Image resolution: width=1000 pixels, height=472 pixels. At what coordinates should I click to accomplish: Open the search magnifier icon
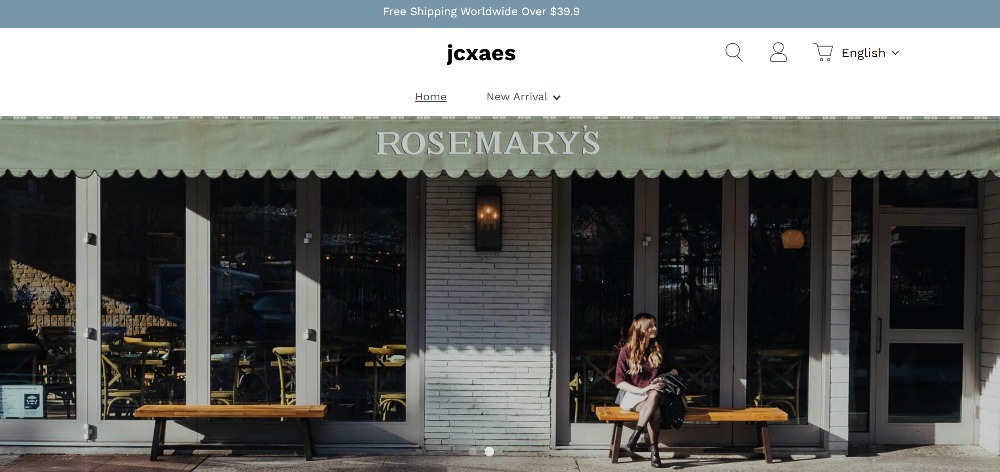pos(734,52)
